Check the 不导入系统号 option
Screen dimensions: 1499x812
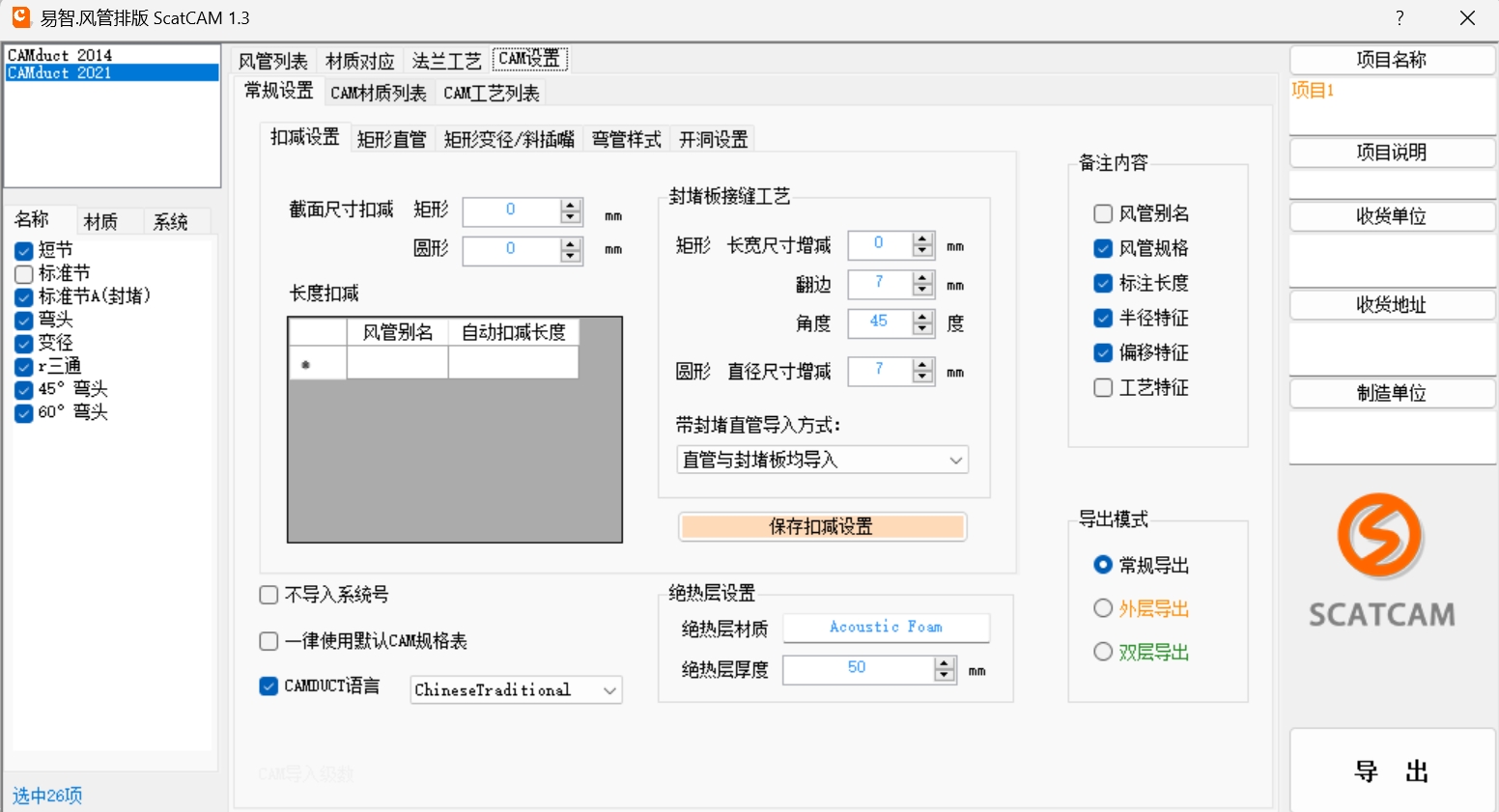269,595
